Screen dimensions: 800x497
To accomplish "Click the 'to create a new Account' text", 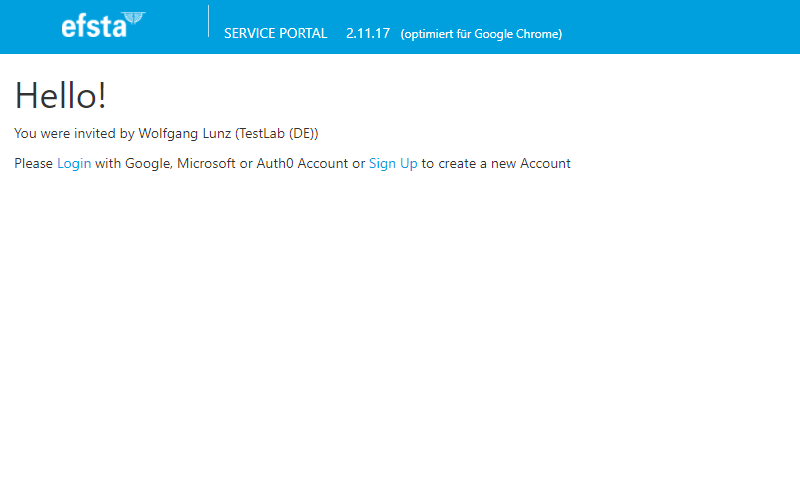I will (496, 164).
